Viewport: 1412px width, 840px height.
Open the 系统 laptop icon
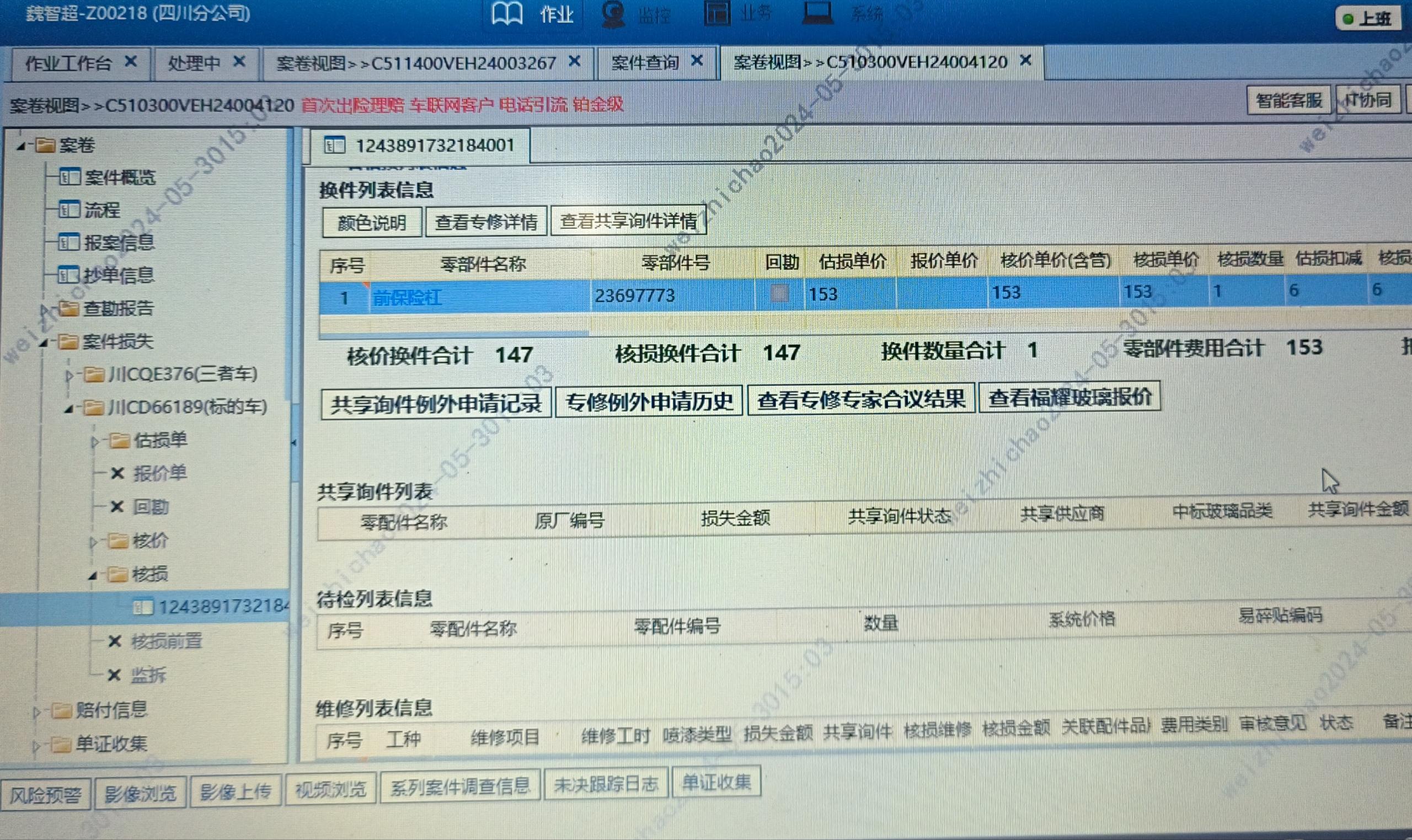point(817,13)
